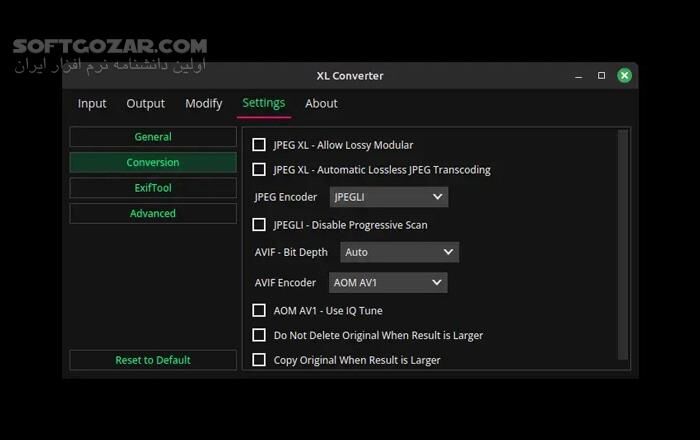The image size is (700, 440).
Task: Expand the AVIF Bit Depth dropdown
Action: point(400,252)
